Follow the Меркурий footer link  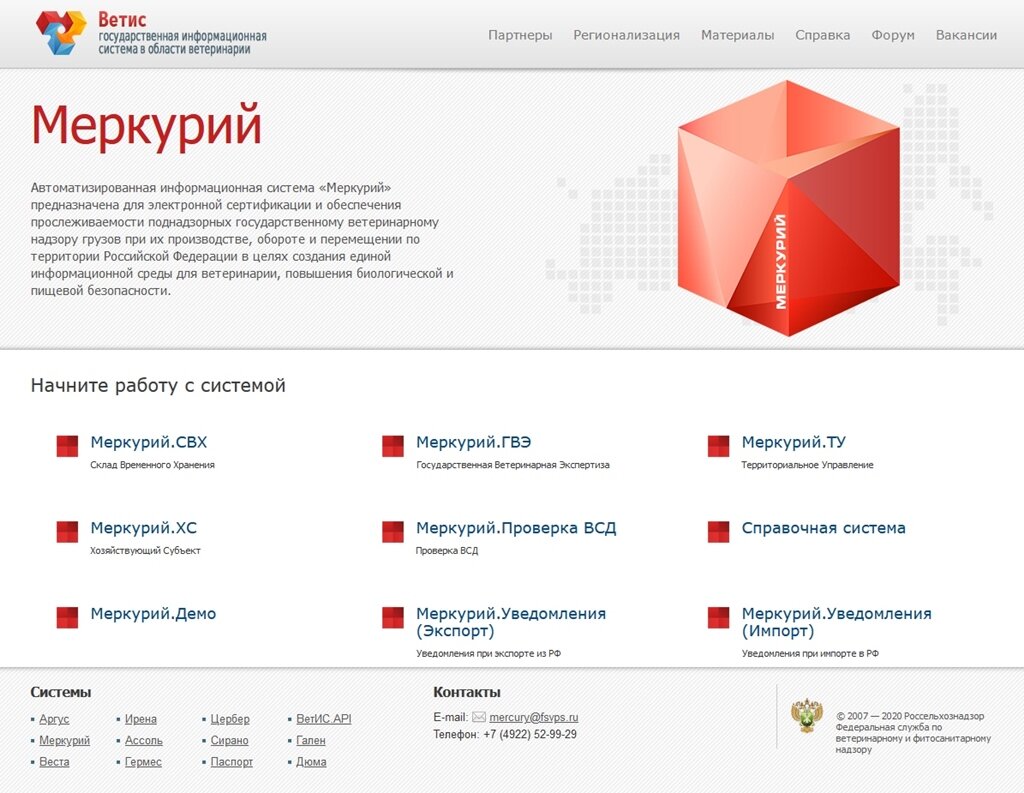[65, 740]
